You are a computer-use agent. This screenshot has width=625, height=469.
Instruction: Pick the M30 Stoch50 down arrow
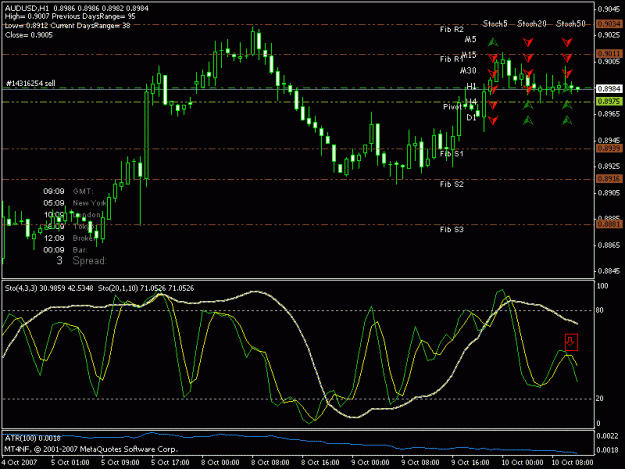[x=567, y=73]
